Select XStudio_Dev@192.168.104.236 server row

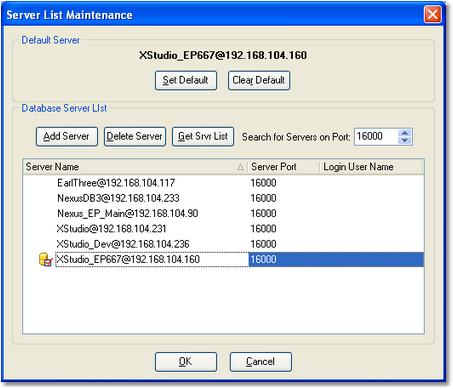click(223, 244)
